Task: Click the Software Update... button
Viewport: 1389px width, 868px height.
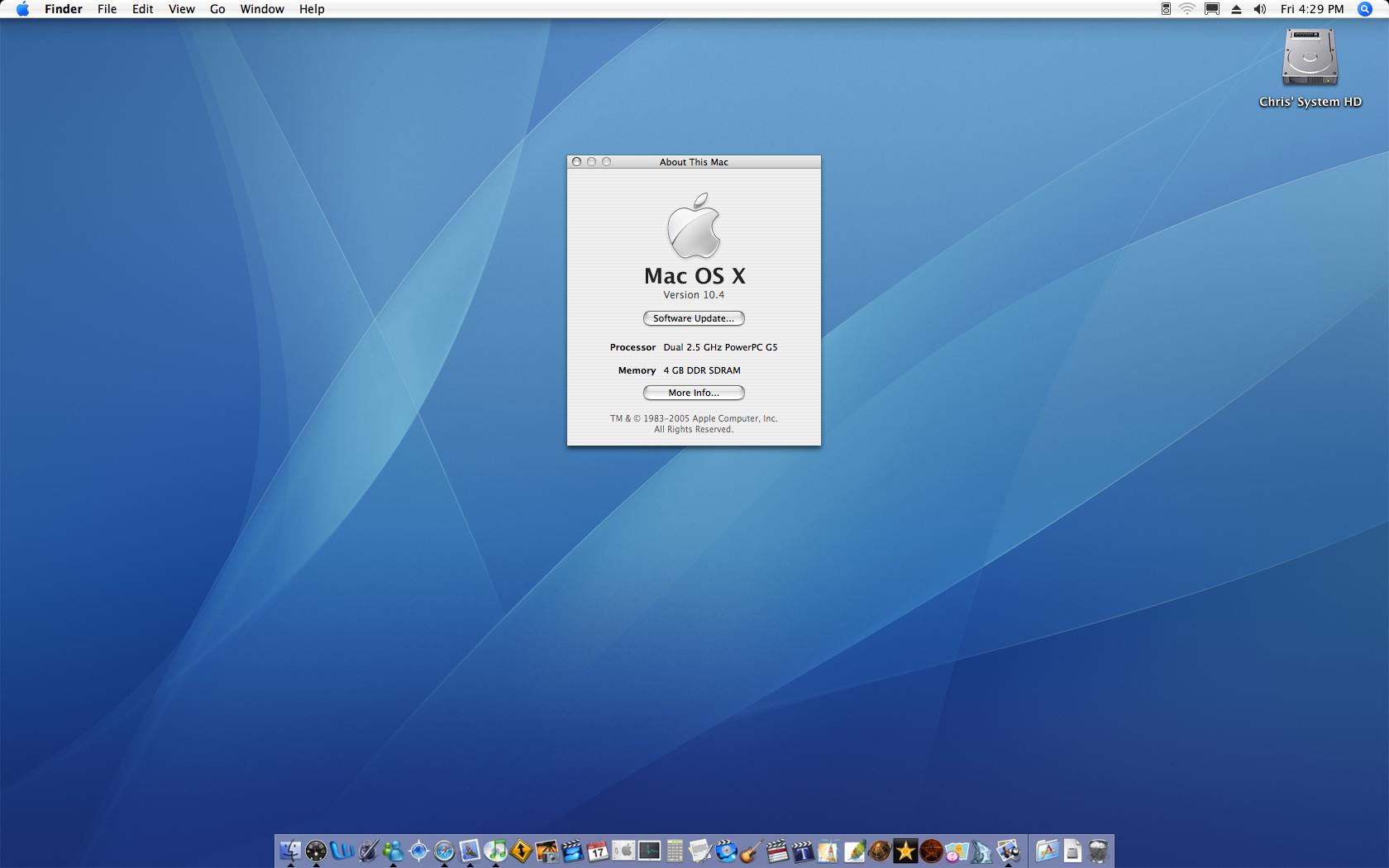Action: coord(694,318)
